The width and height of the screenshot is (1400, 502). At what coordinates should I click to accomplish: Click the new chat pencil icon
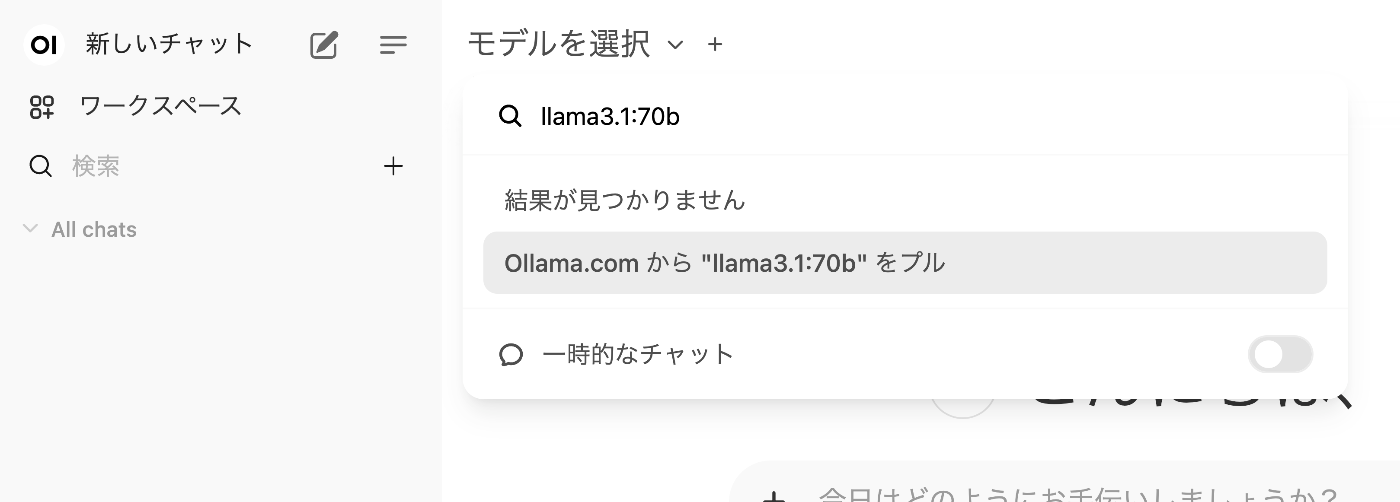(x=324, y=45)
